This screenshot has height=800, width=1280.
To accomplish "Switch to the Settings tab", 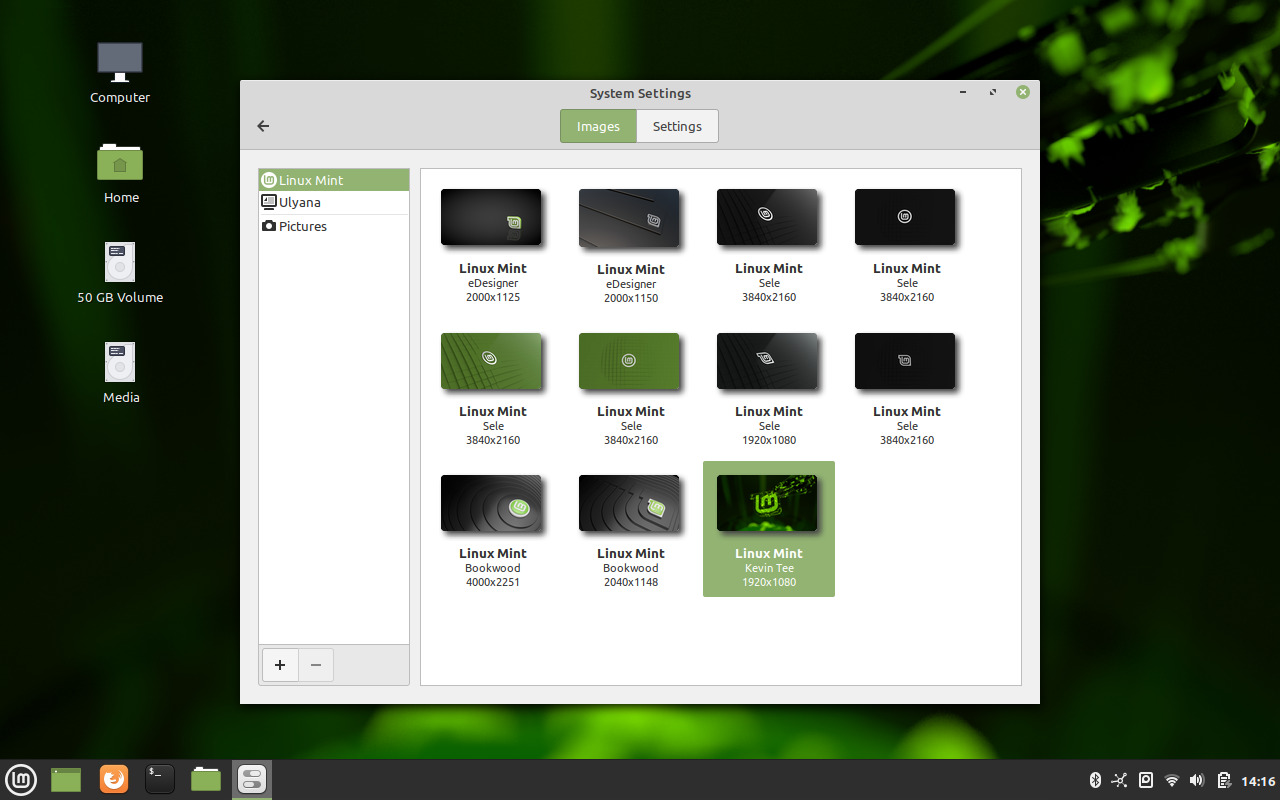I will (677, 126).
